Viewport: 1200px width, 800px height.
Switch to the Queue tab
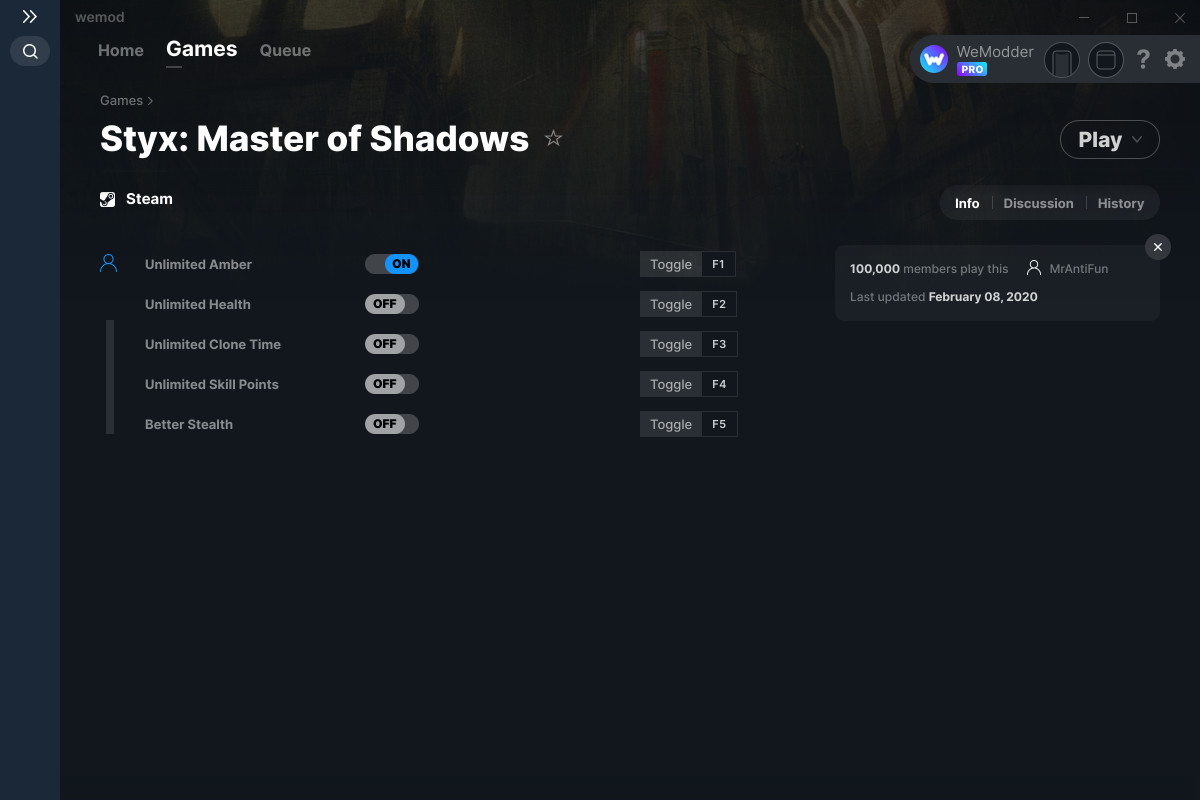pos(285,50)
